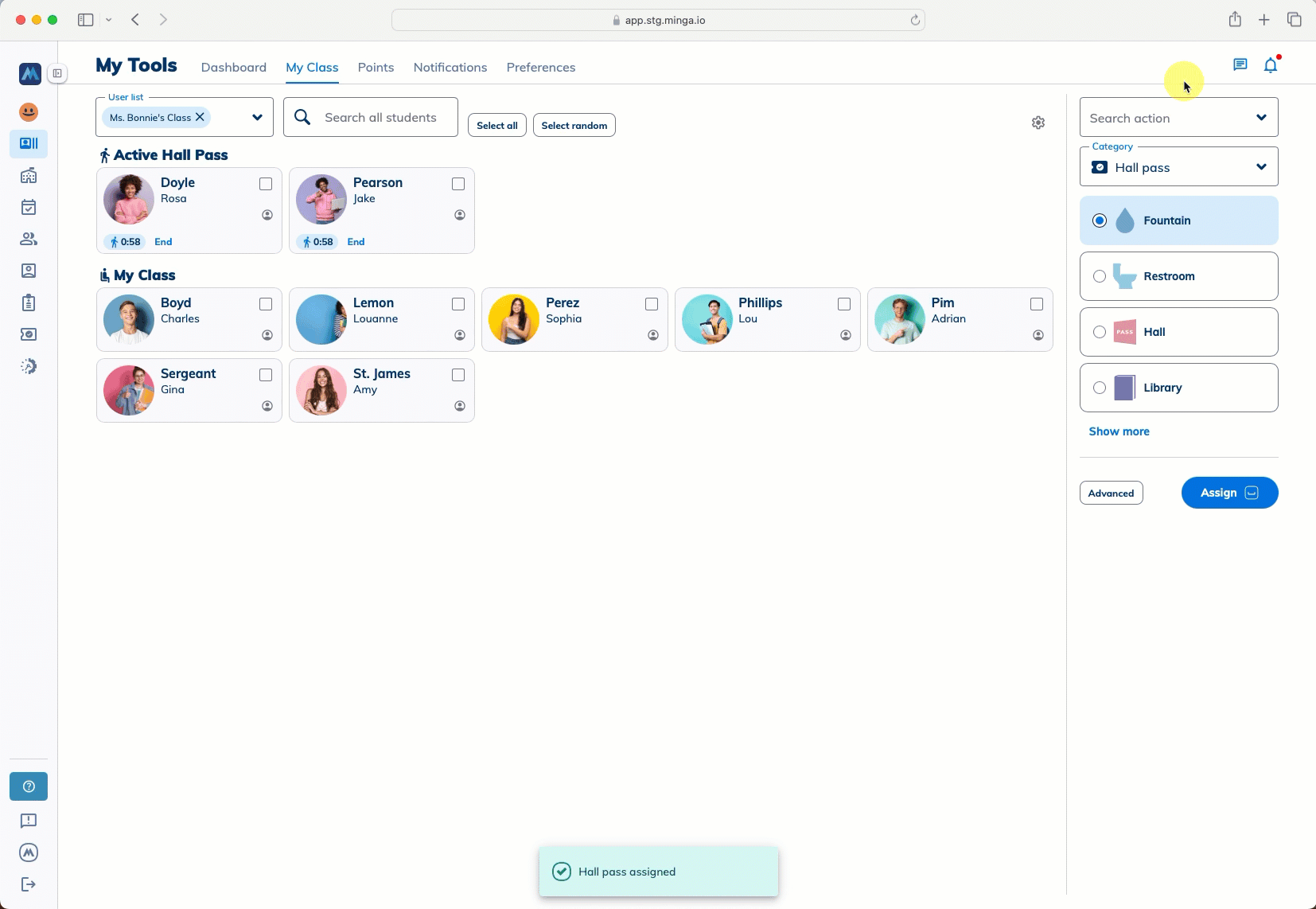Remove Ms. Bonnie's Class chip

point(201,117)
